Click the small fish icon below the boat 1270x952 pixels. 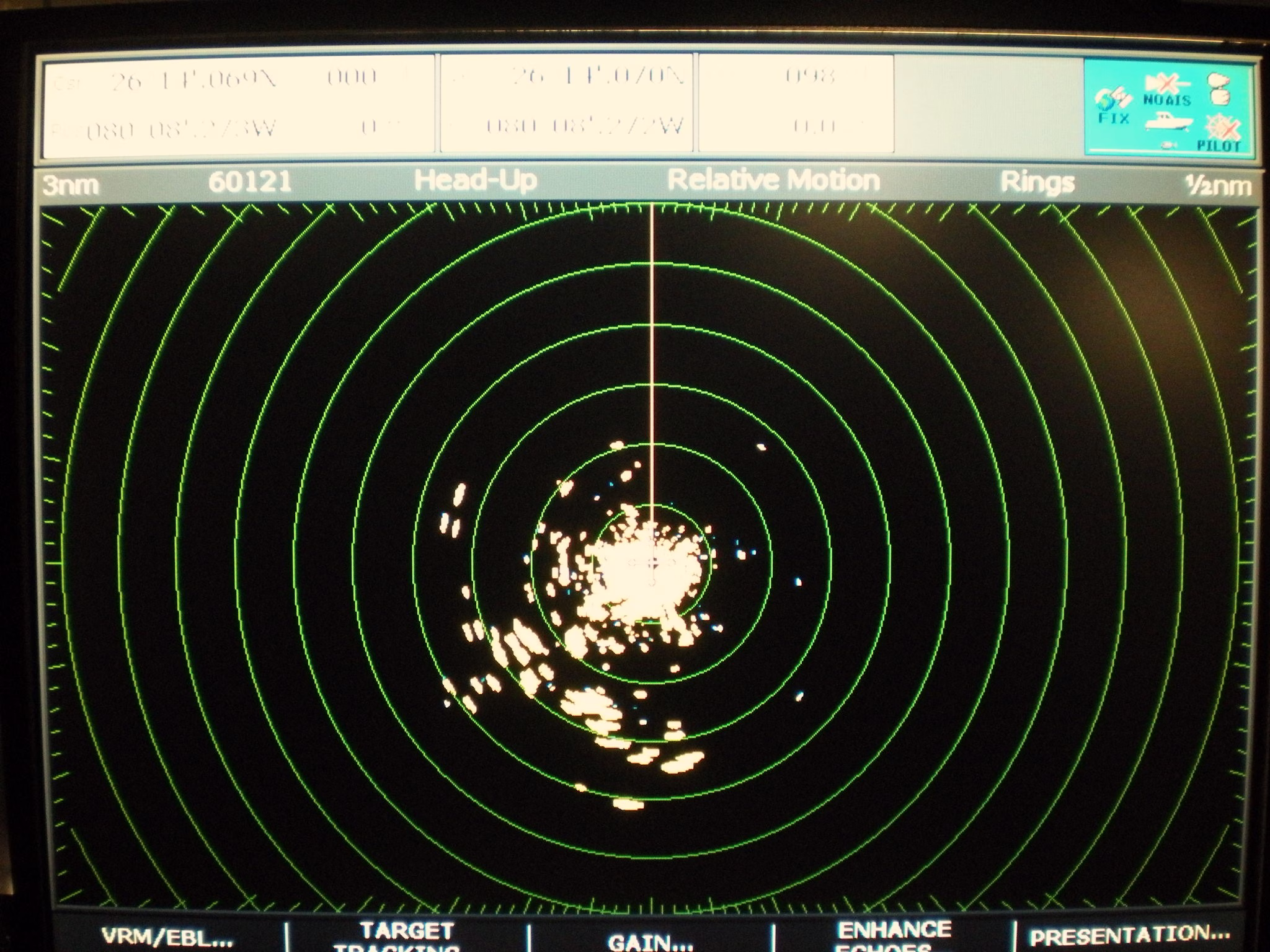click(1169, 146)
